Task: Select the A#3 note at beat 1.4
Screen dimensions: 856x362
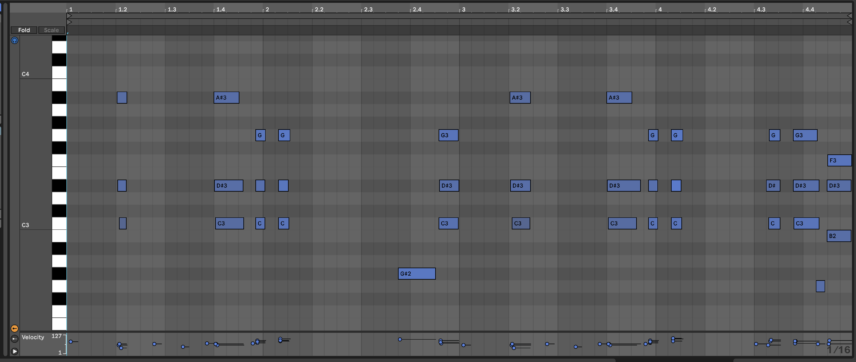Action: coord(227,98)
